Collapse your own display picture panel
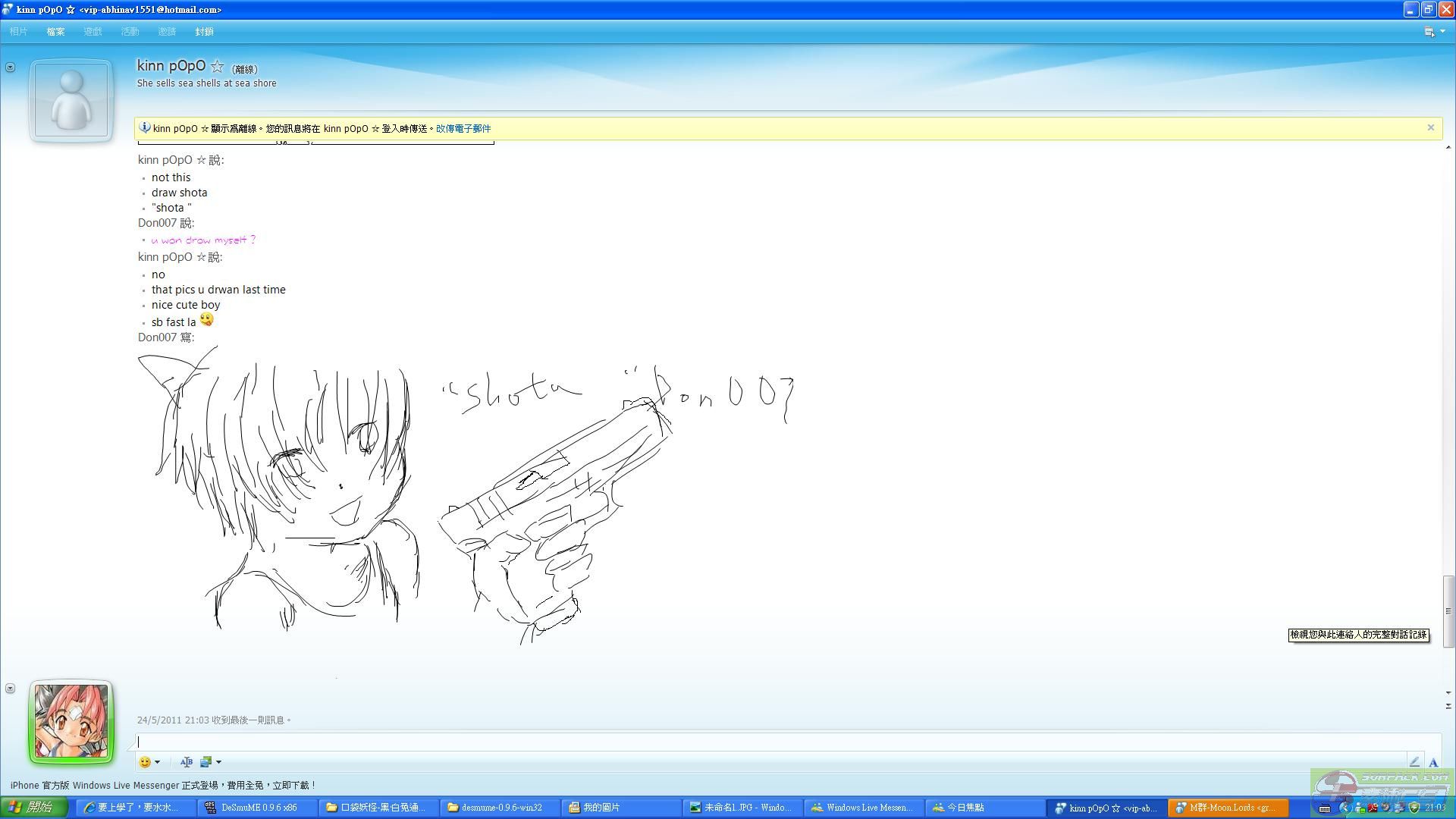This screenshot has height=819, width=1456. click(10, 689)
